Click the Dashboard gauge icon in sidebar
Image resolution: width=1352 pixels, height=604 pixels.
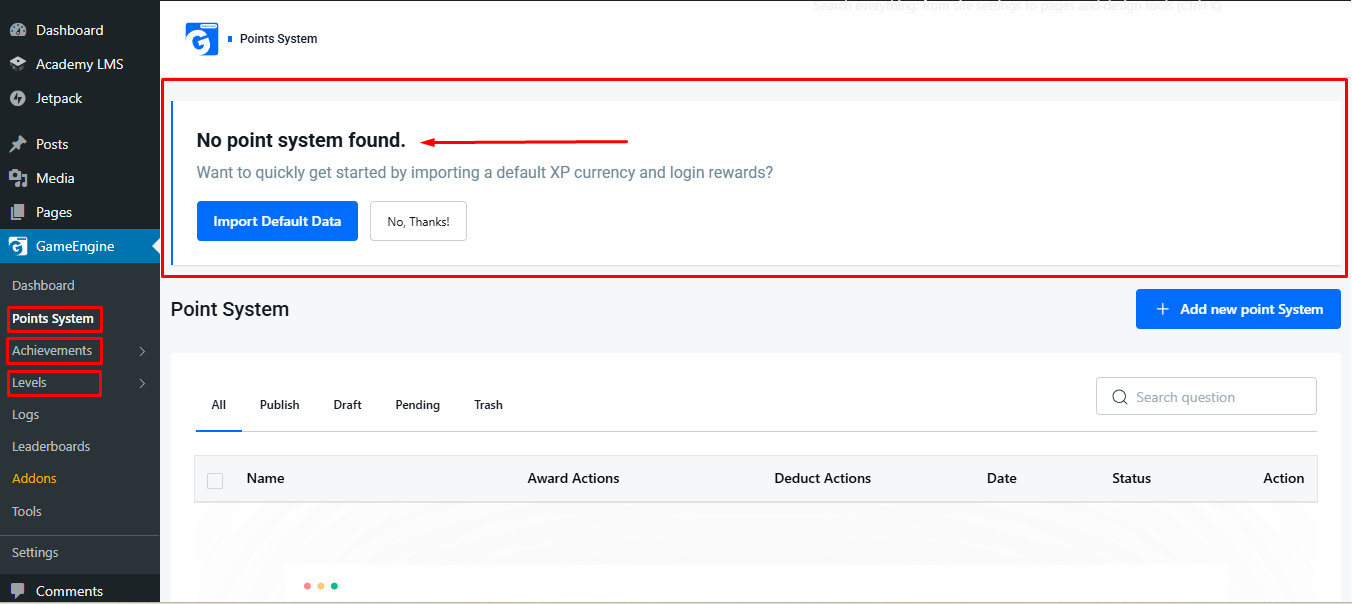coord(18,30)
